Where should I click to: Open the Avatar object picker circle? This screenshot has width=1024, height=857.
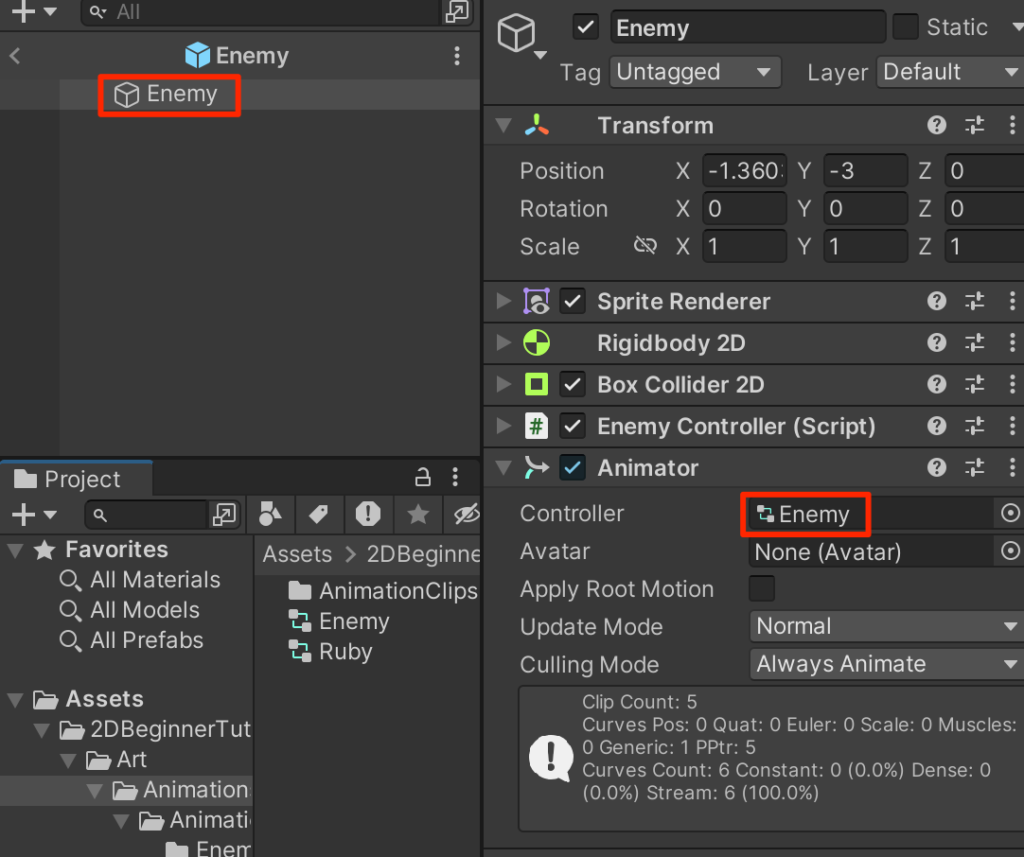(x=1010, y=551)
